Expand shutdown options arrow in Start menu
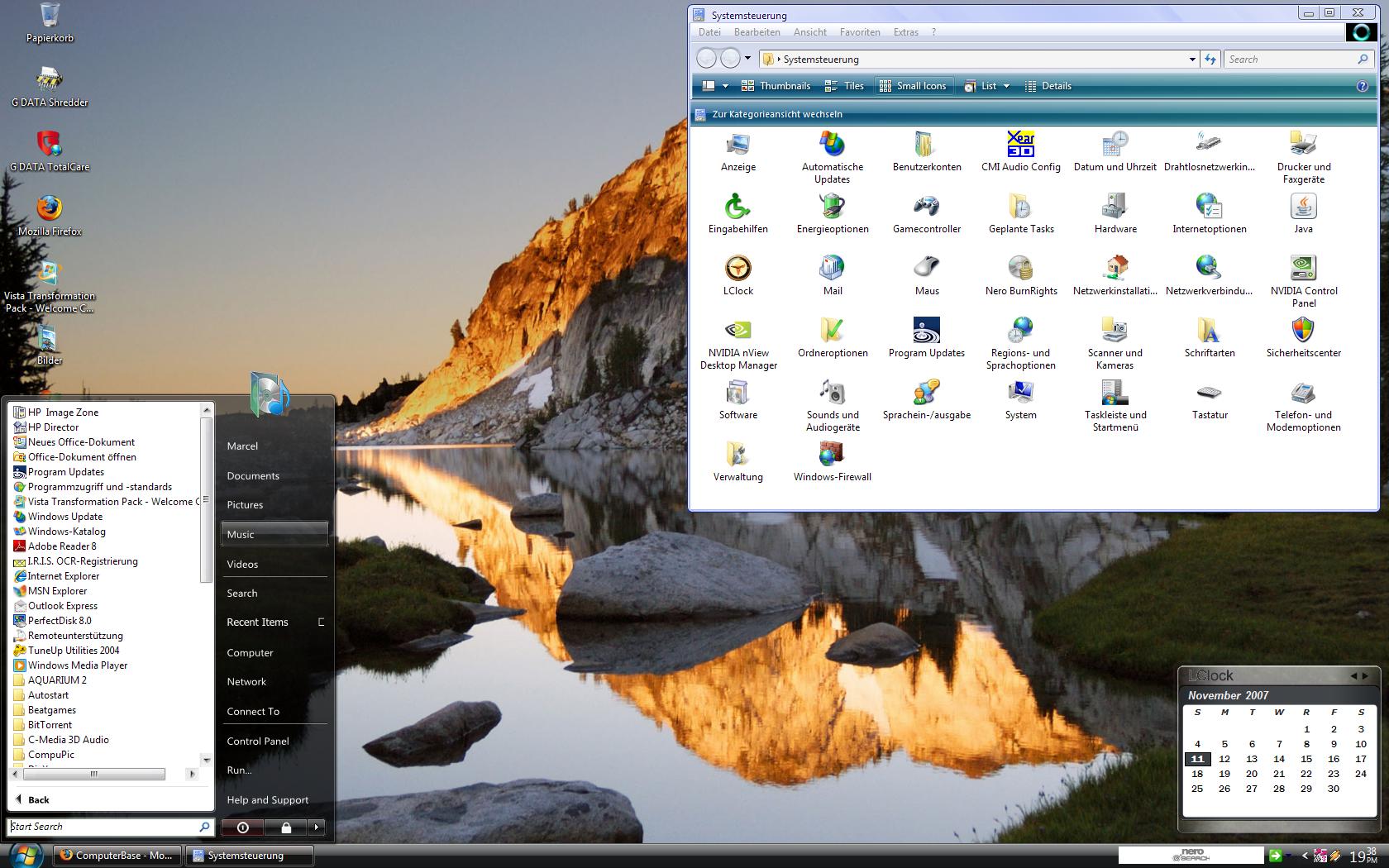 point(316,827)
